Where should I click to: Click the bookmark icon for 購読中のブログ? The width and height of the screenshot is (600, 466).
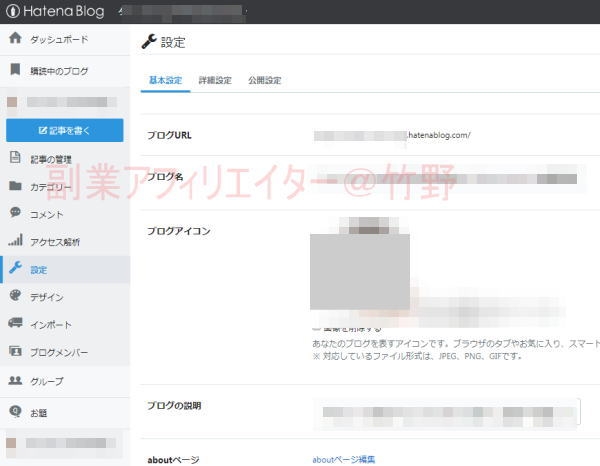(15, 71)
